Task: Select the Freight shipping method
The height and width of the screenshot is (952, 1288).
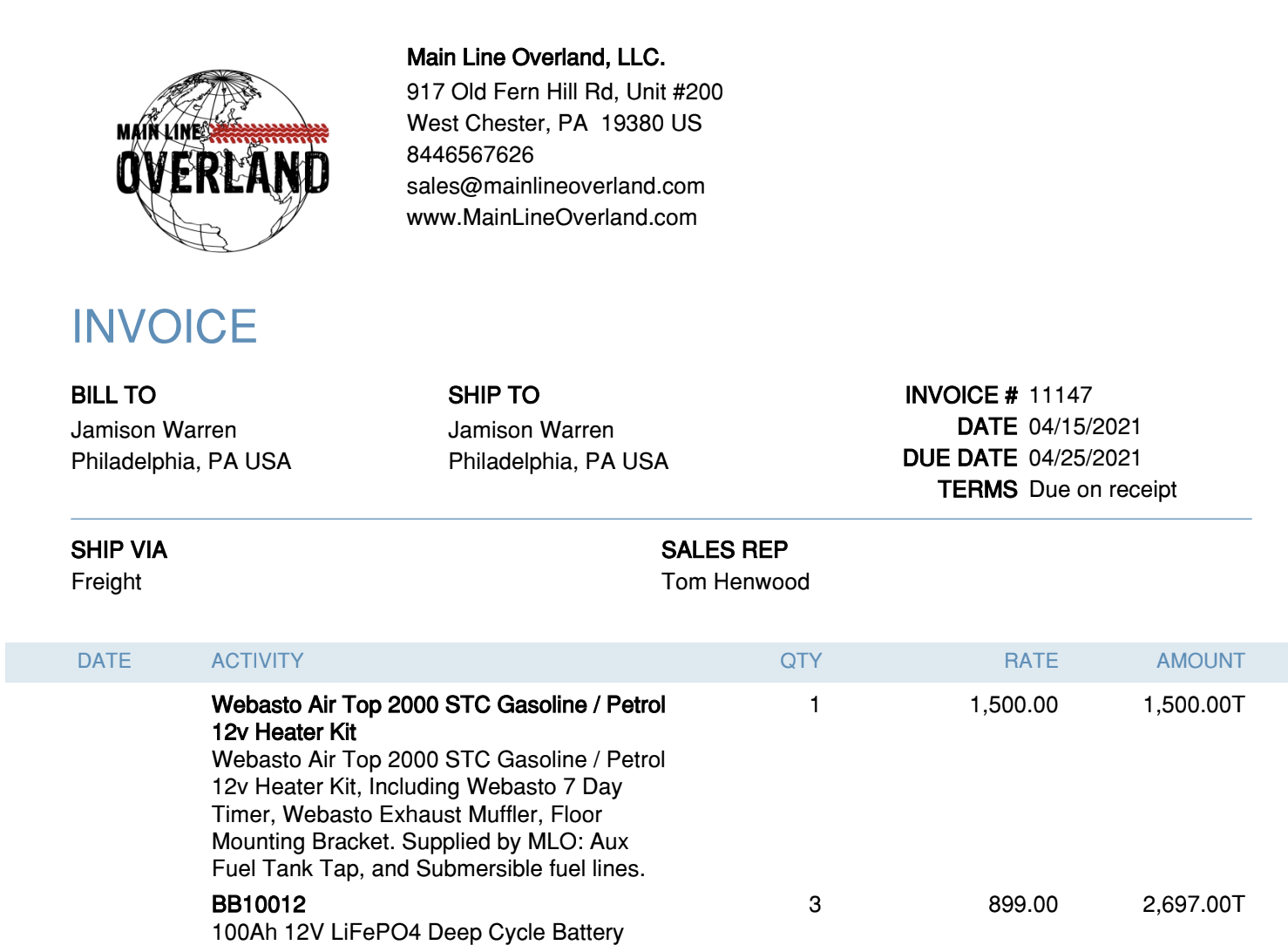Action: 106,581
